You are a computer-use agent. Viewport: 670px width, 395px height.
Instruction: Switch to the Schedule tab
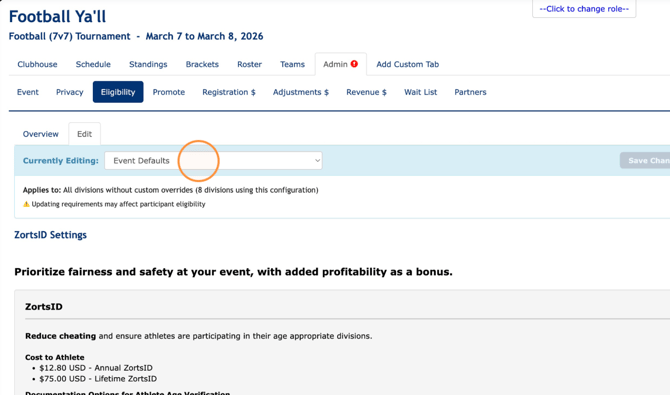point(93,64)
